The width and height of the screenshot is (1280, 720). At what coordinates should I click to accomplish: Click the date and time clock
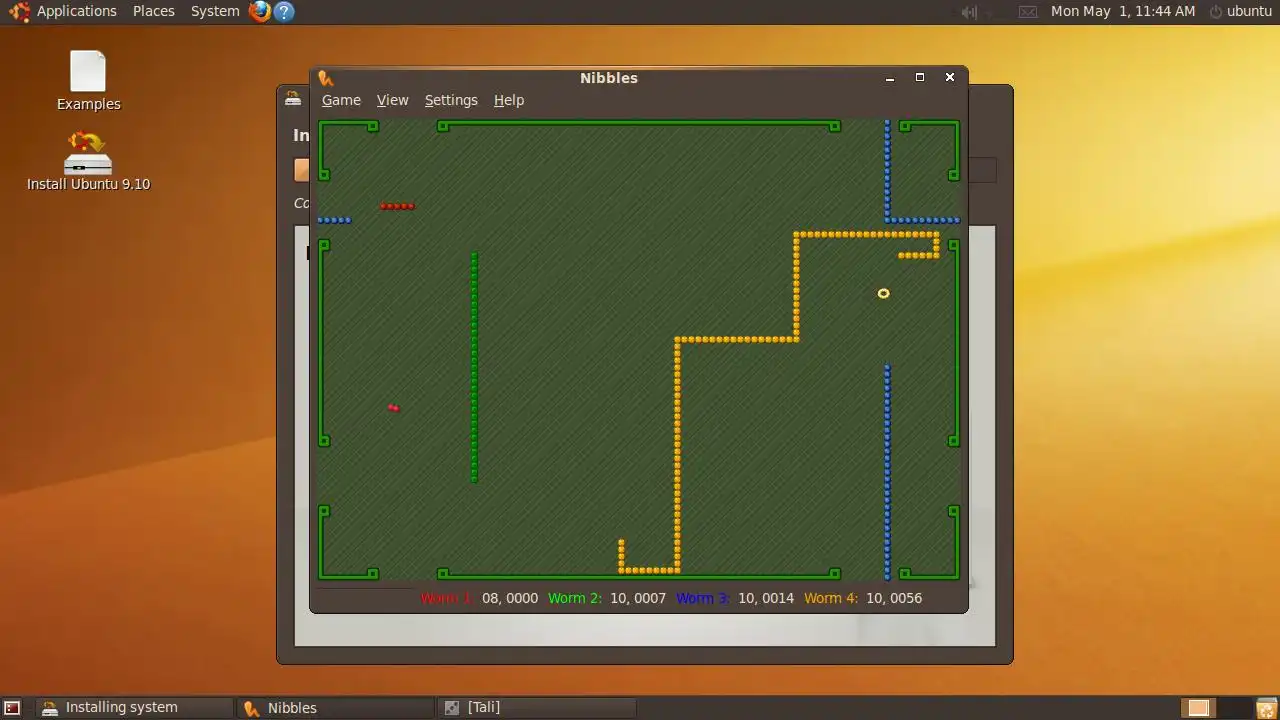[1123, 11]
